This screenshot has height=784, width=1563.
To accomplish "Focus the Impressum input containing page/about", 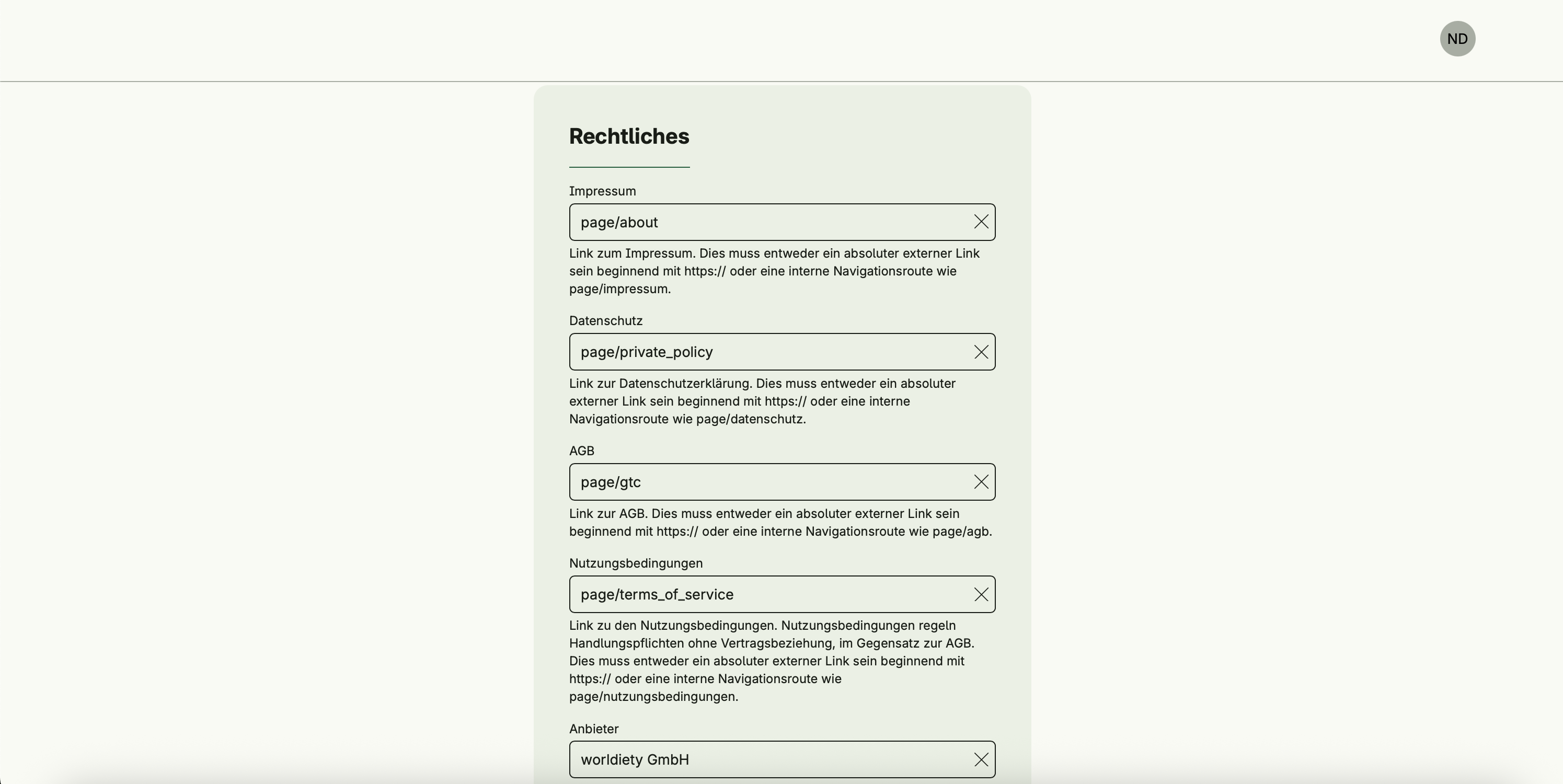I will [771, 222].
